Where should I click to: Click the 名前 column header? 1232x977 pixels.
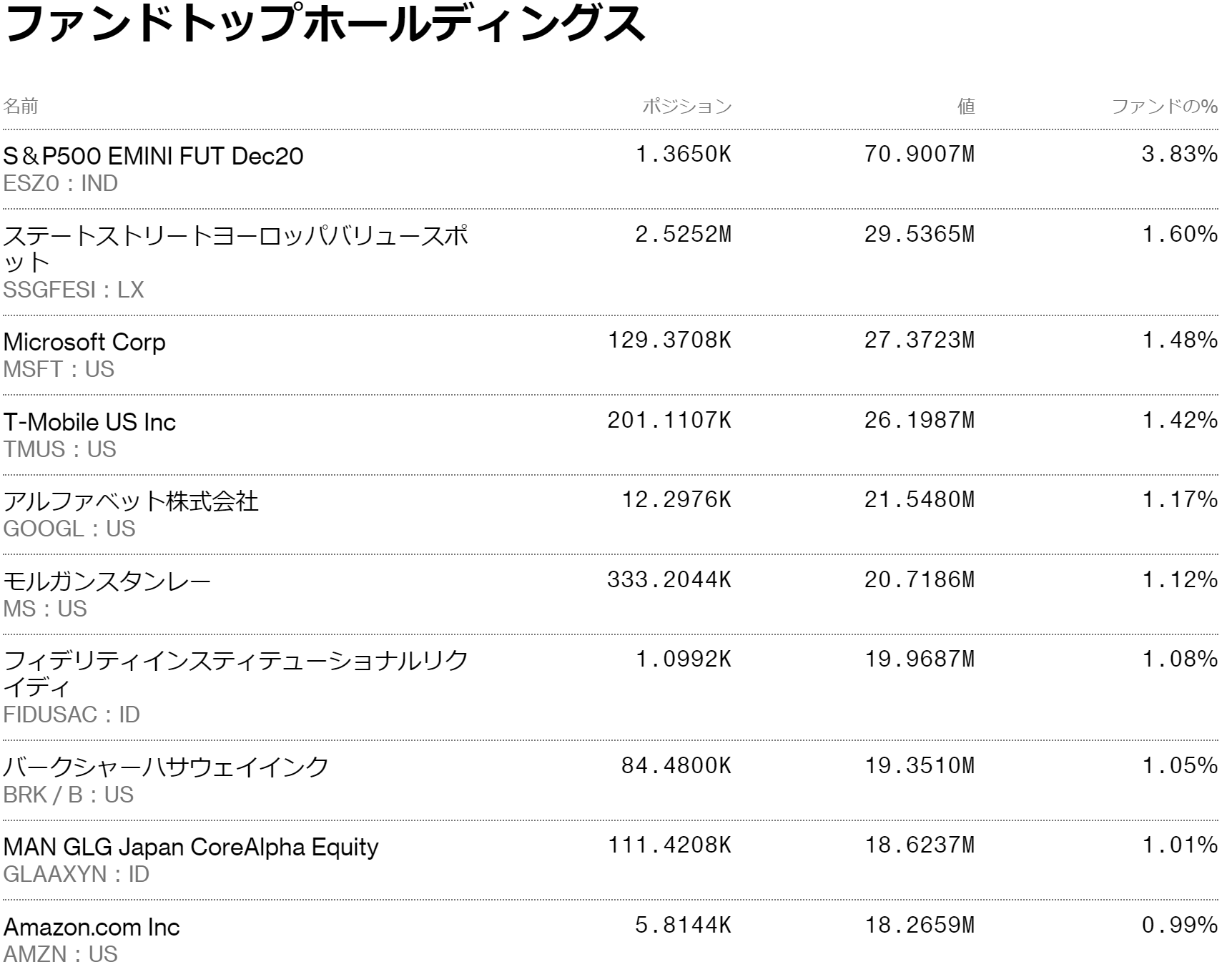(x=21, y=107)
